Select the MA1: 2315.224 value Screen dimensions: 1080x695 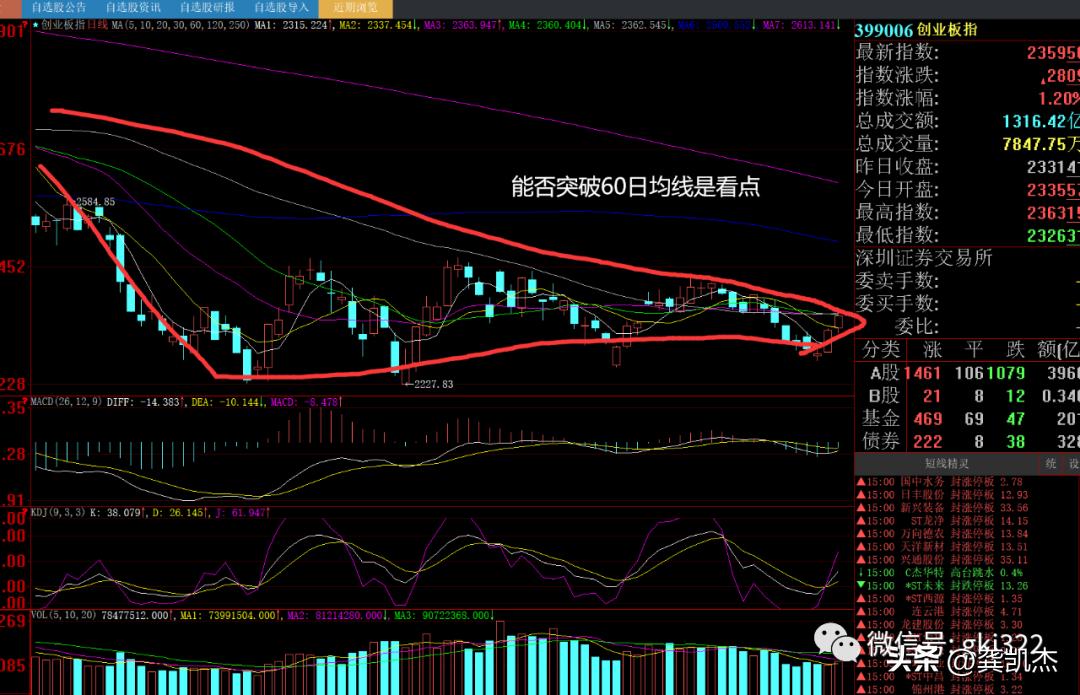(x=293, y=25)
